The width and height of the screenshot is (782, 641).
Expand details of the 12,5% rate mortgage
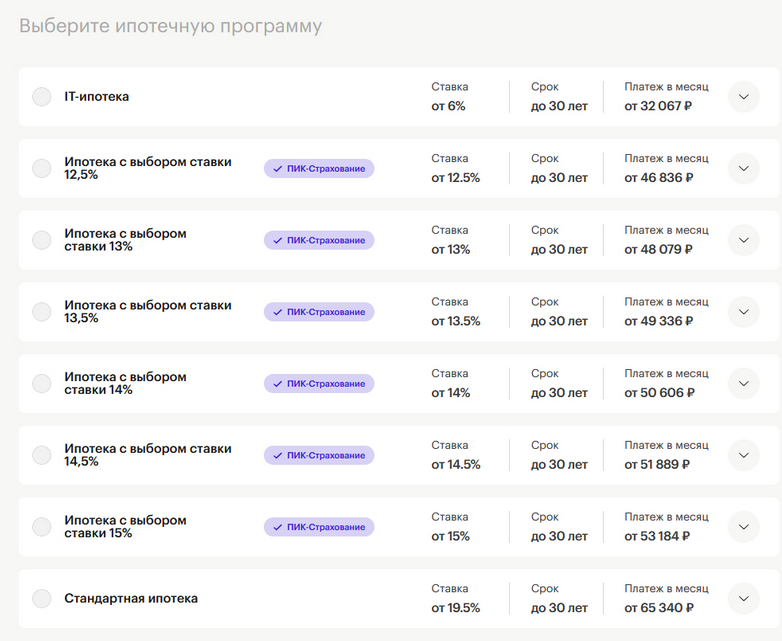pyautogui.click(x=743, y=169)
